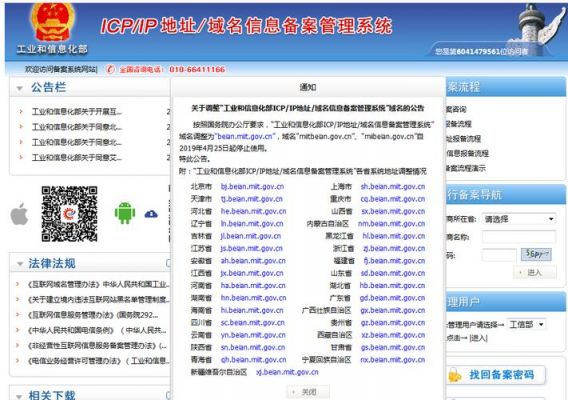Open nx.beian.miit.gov.cn Ningxia link
Viewport: 568px width, 400px height.
(x=393, y=359)
